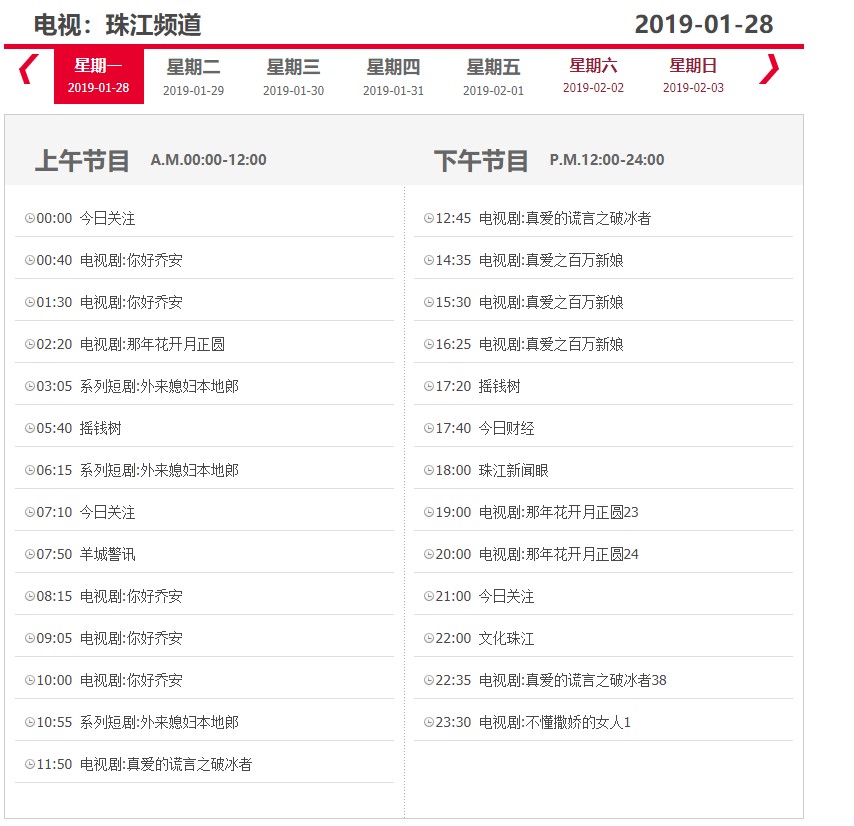Click the clock icon beside 02:20
The image size is (854, 826).
click(x=30, y=344)
